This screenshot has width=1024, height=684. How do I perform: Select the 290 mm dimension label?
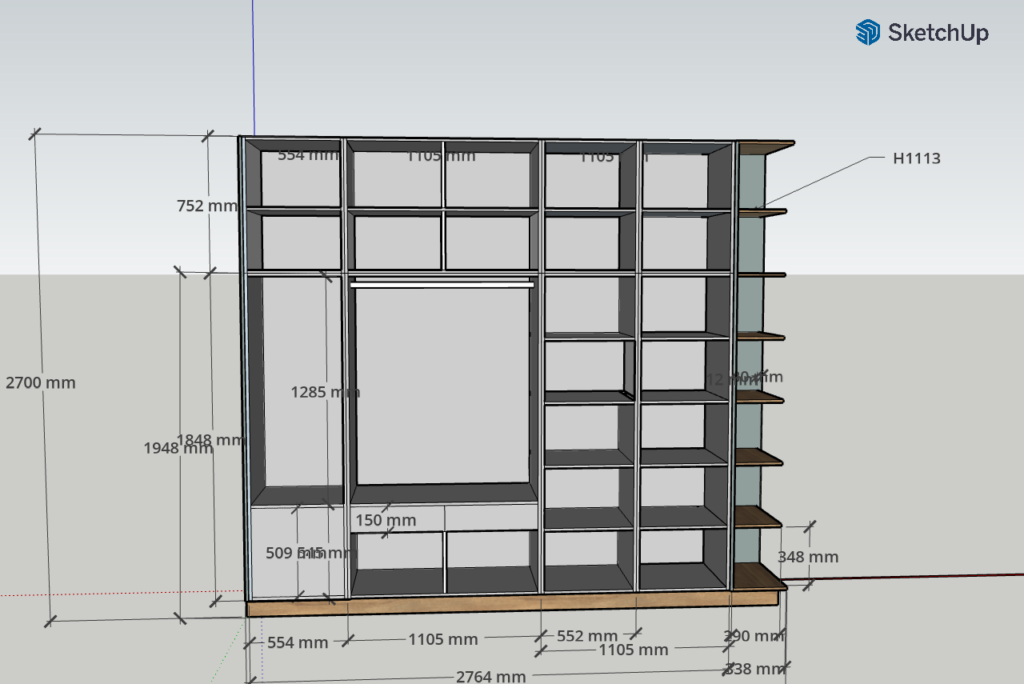coord(752,636)
